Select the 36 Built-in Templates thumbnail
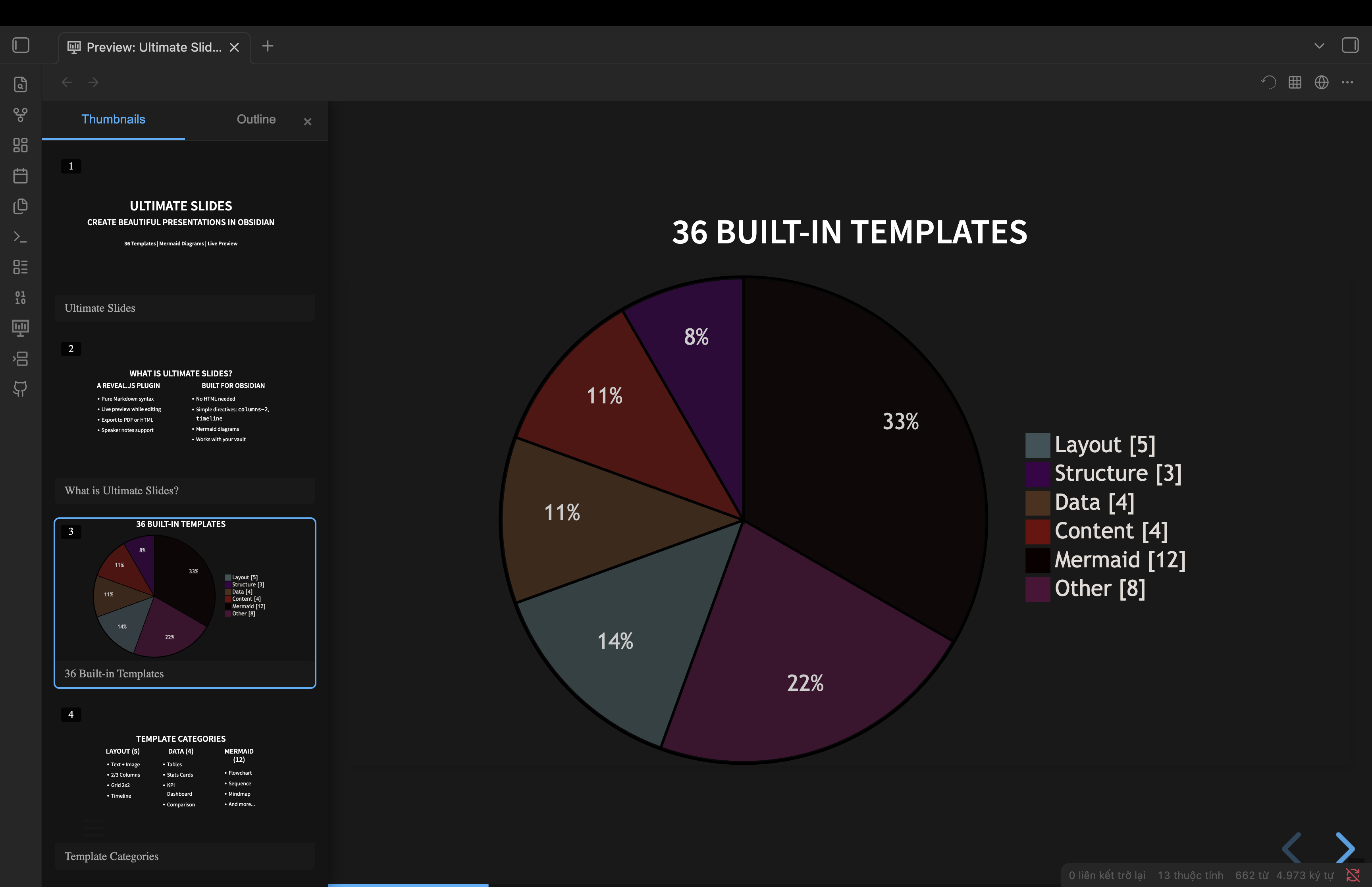This screenshot has width=1372, height=887. (185, 603)
